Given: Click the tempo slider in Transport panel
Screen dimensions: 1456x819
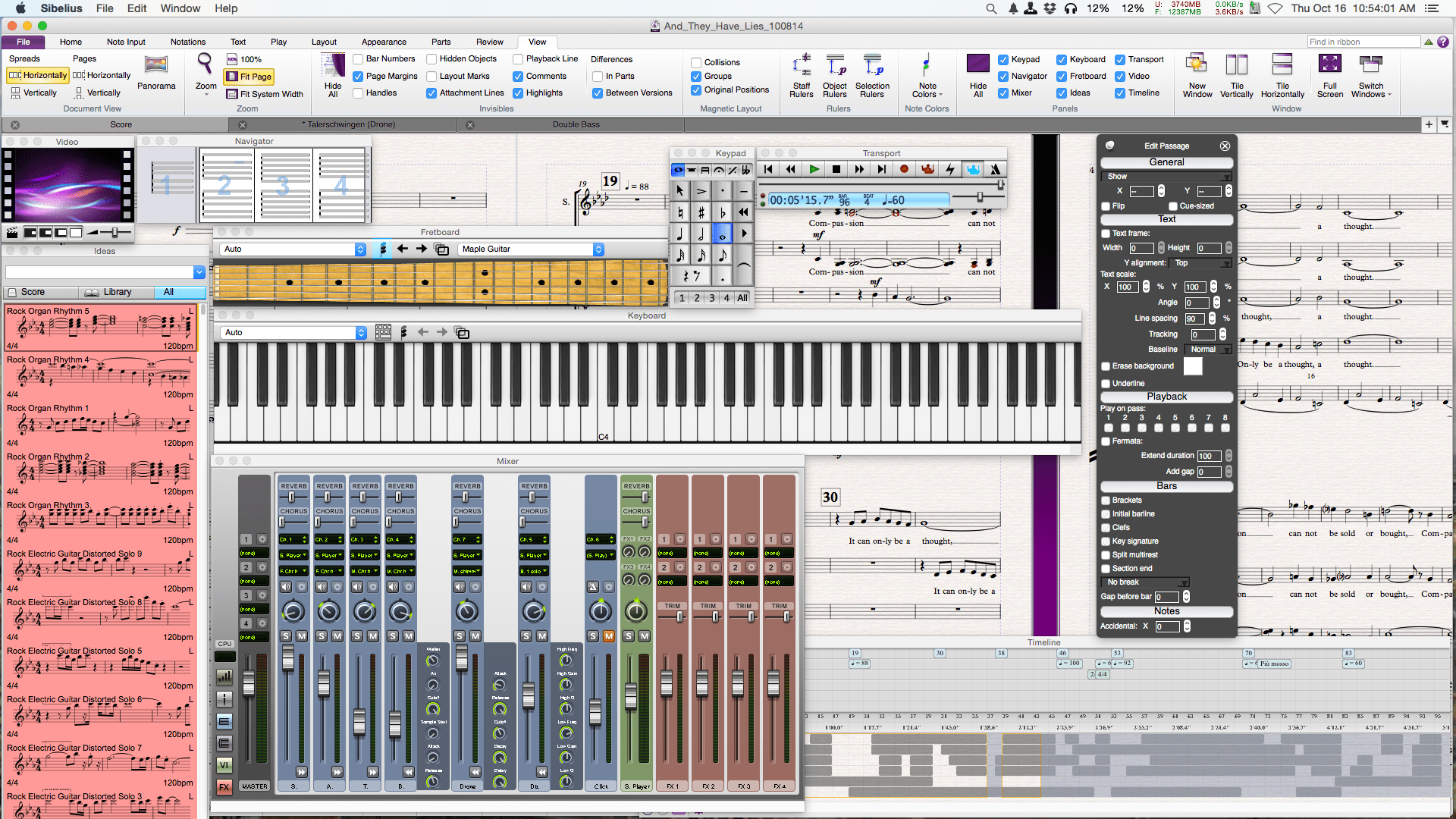Looking at the screenshot, I should click(x=979, y=197).
